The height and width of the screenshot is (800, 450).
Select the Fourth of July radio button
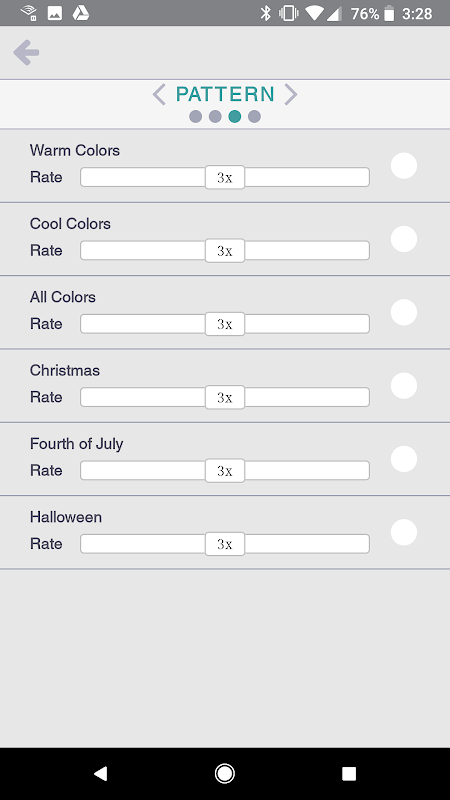[404, 459]
